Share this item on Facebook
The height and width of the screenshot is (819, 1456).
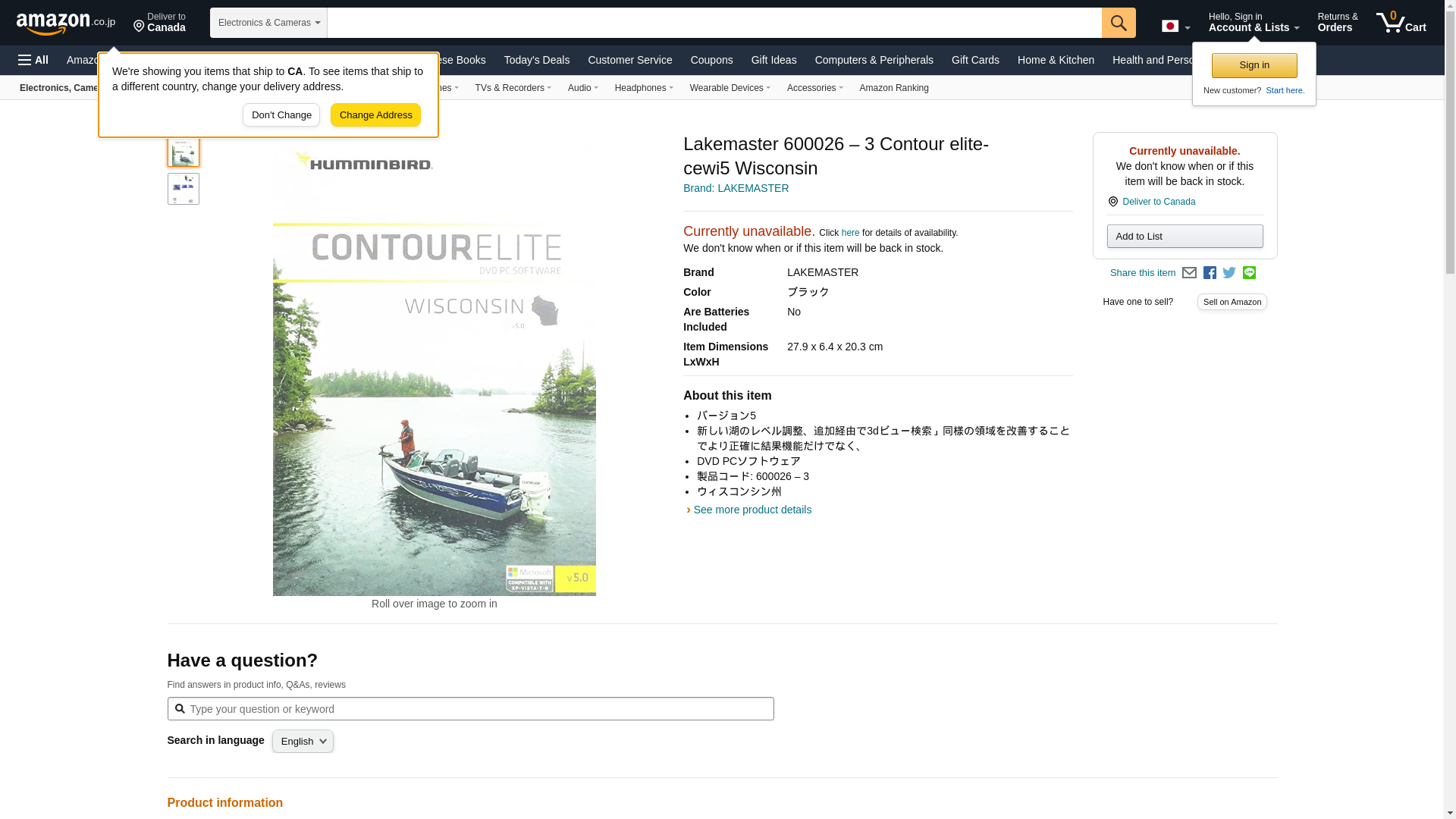pos(1210,273)
